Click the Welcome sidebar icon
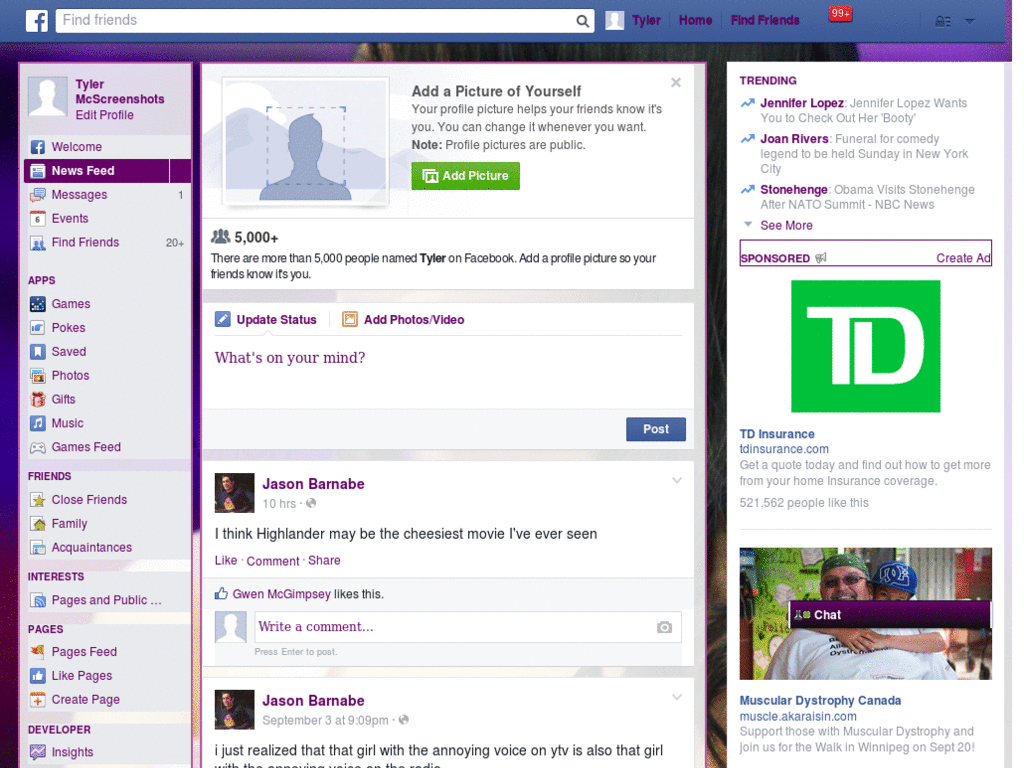The height and width of the screenshot is (768, 1024). coord(38,147)
